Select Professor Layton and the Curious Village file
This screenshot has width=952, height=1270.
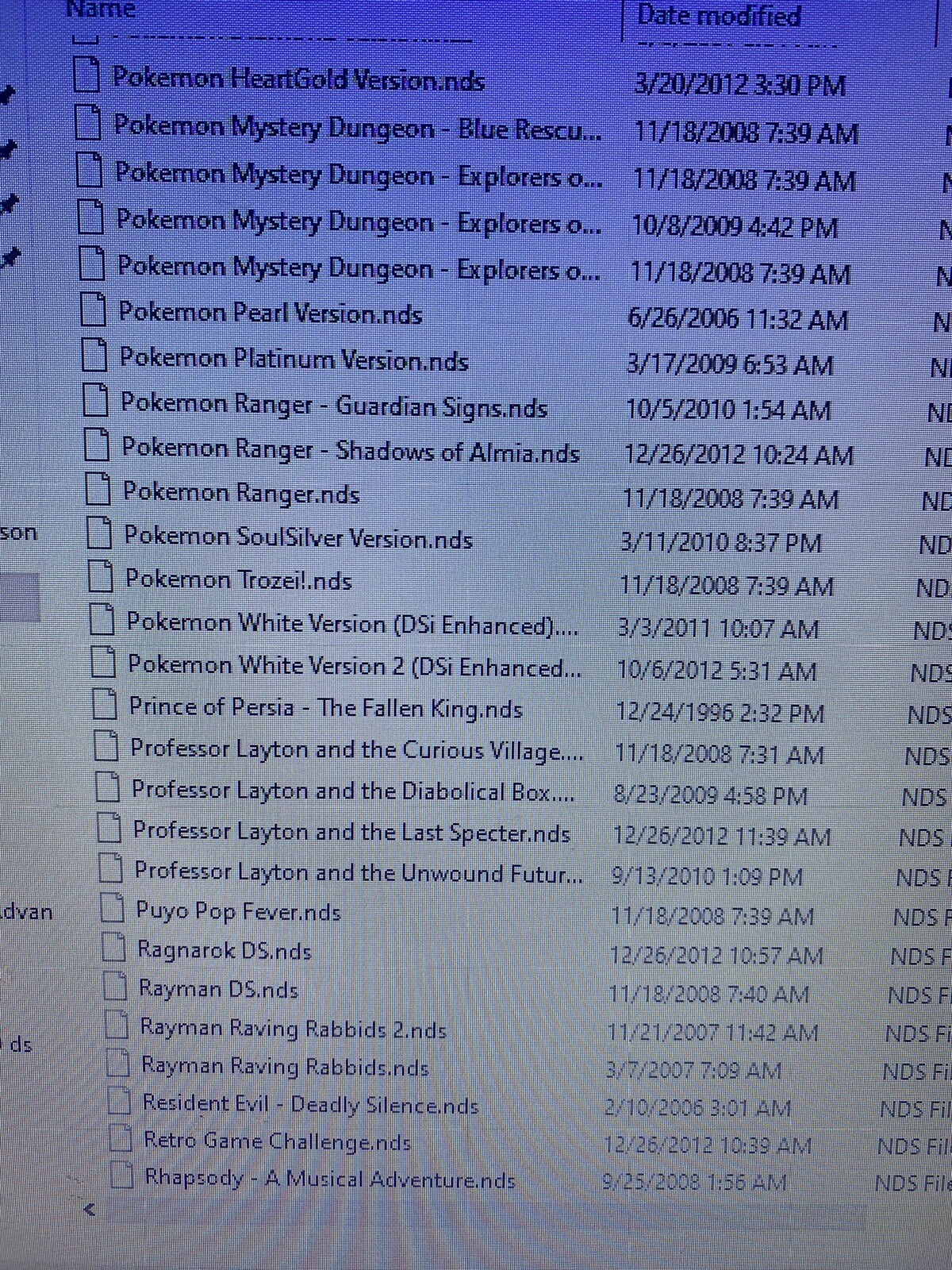tap(357, 749)
